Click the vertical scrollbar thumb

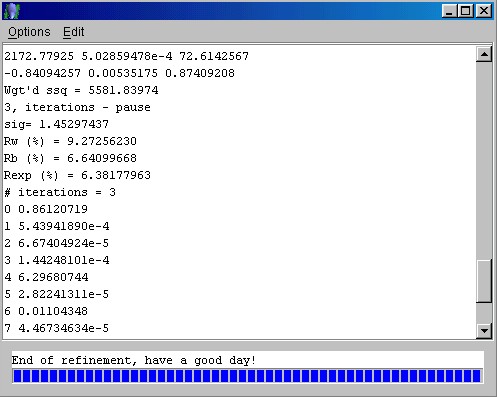[x=484, y=281]
